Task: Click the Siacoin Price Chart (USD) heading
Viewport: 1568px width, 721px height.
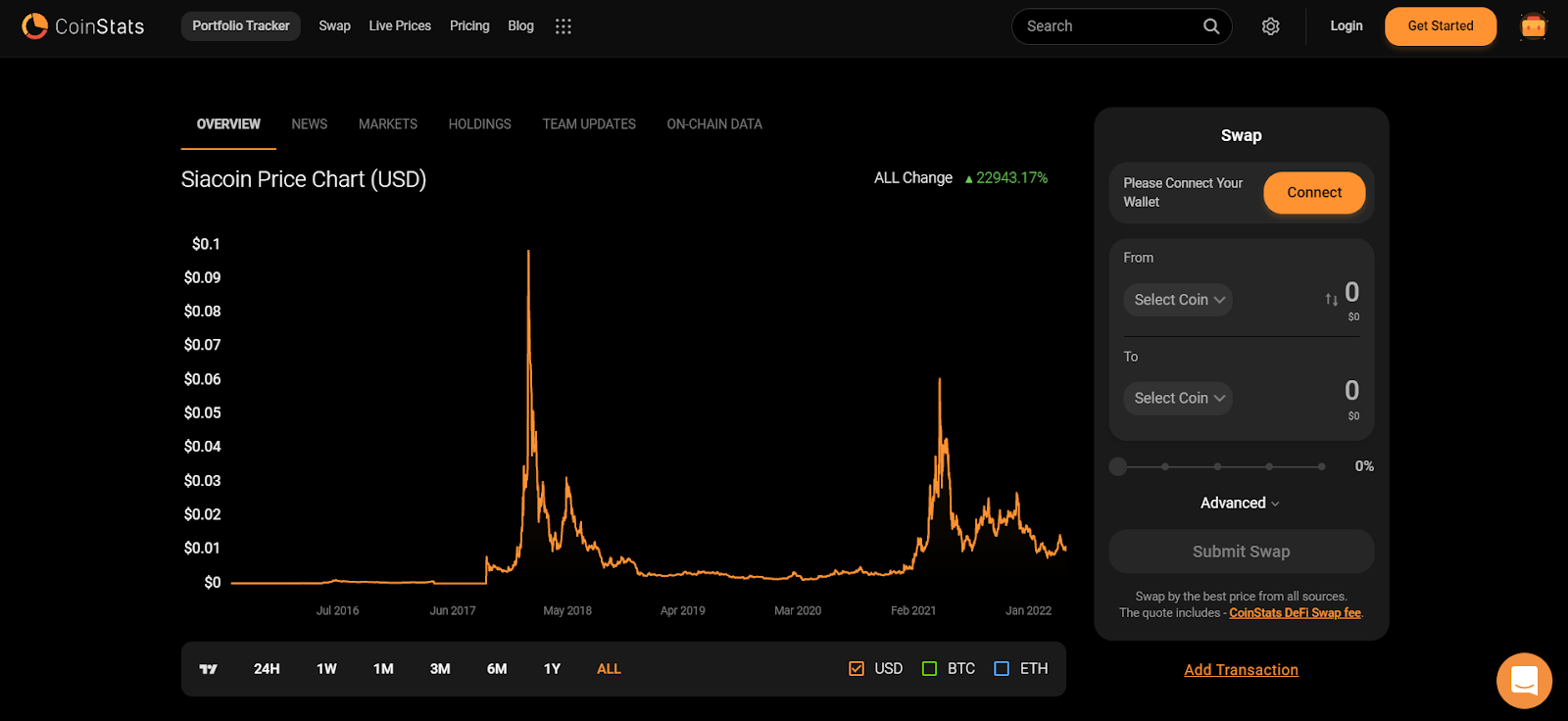Action: pyautogui.click(x=304, y=179)
